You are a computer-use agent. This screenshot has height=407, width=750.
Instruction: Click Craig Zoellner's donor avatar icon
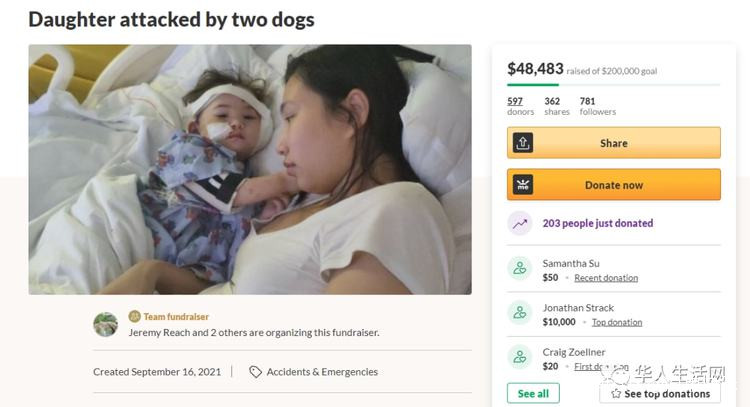pyautogui.click(x=519, y=357)
